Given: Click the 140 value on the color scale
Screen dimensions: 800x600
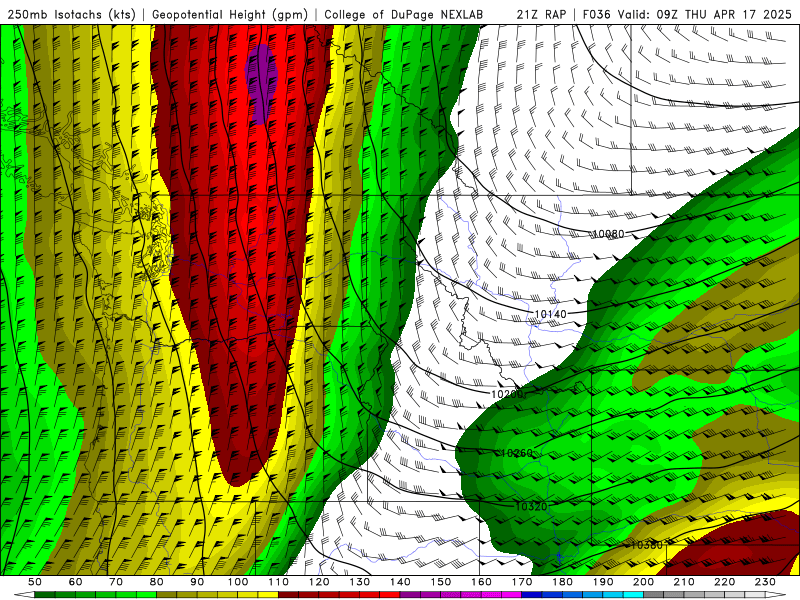Looking at the screenshot, I should [x=400, y=582].
